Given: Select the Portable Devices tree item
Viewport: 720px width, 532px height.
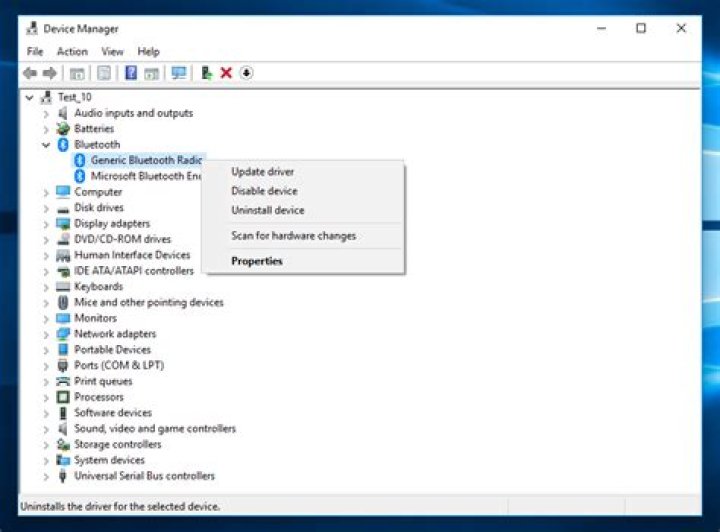Looking at the screenshot, I should (x=112, y=350).
